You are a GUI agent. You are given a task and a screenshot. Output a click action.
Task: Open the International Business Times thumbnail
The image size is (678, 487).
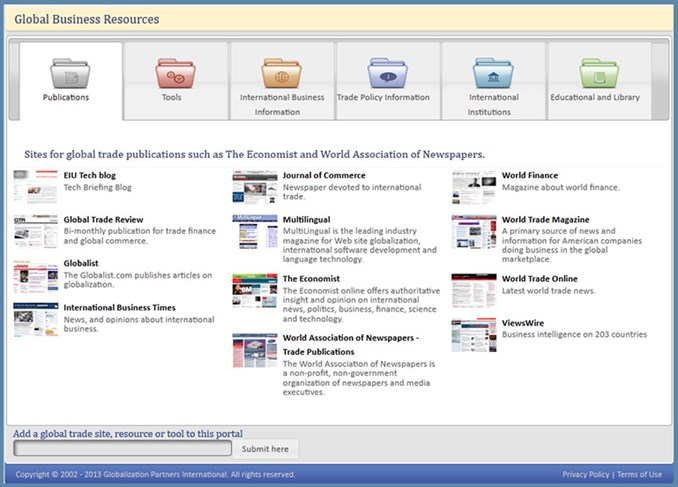[35, 320]
